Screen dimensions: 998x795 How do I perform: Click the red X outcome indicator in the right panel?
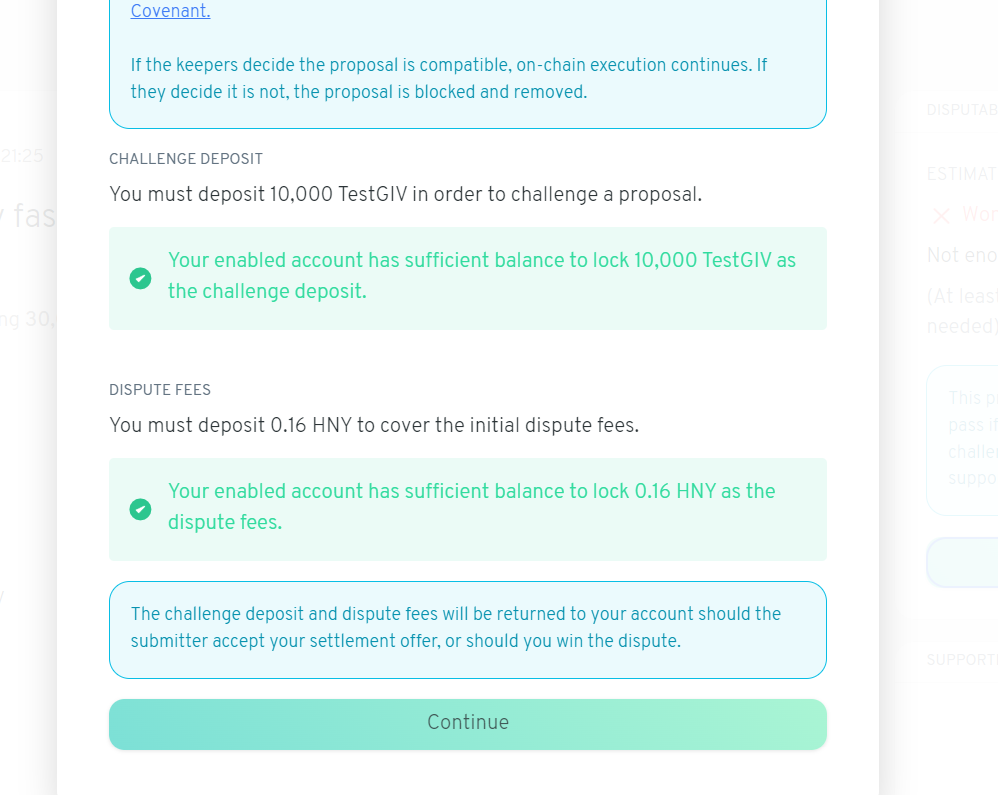[941, 215]
